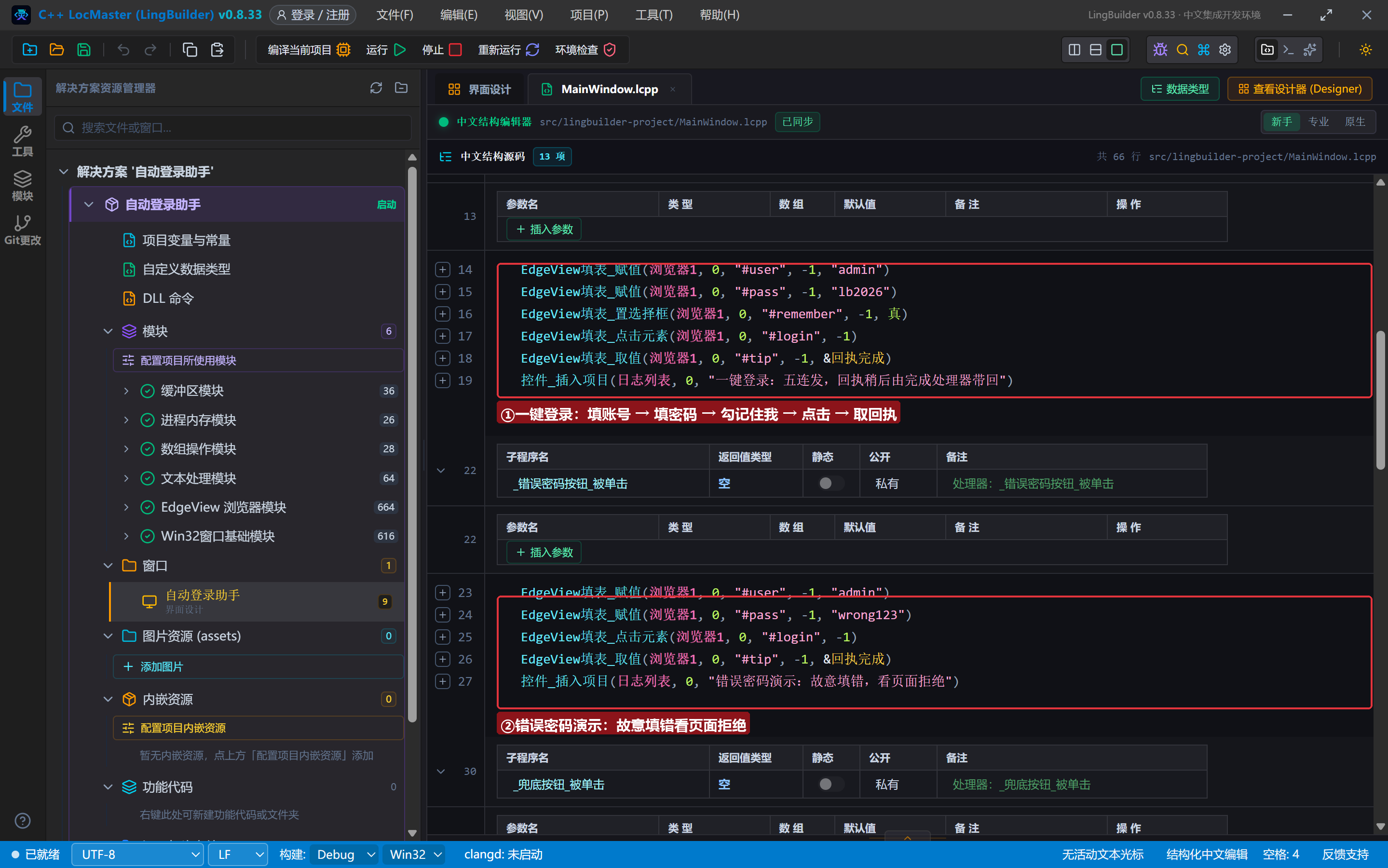Viewport: 1388px width, 868px height.
Task: Open the terminal prompt icon
Action: pyautogui.click(x=1289, y=50)
